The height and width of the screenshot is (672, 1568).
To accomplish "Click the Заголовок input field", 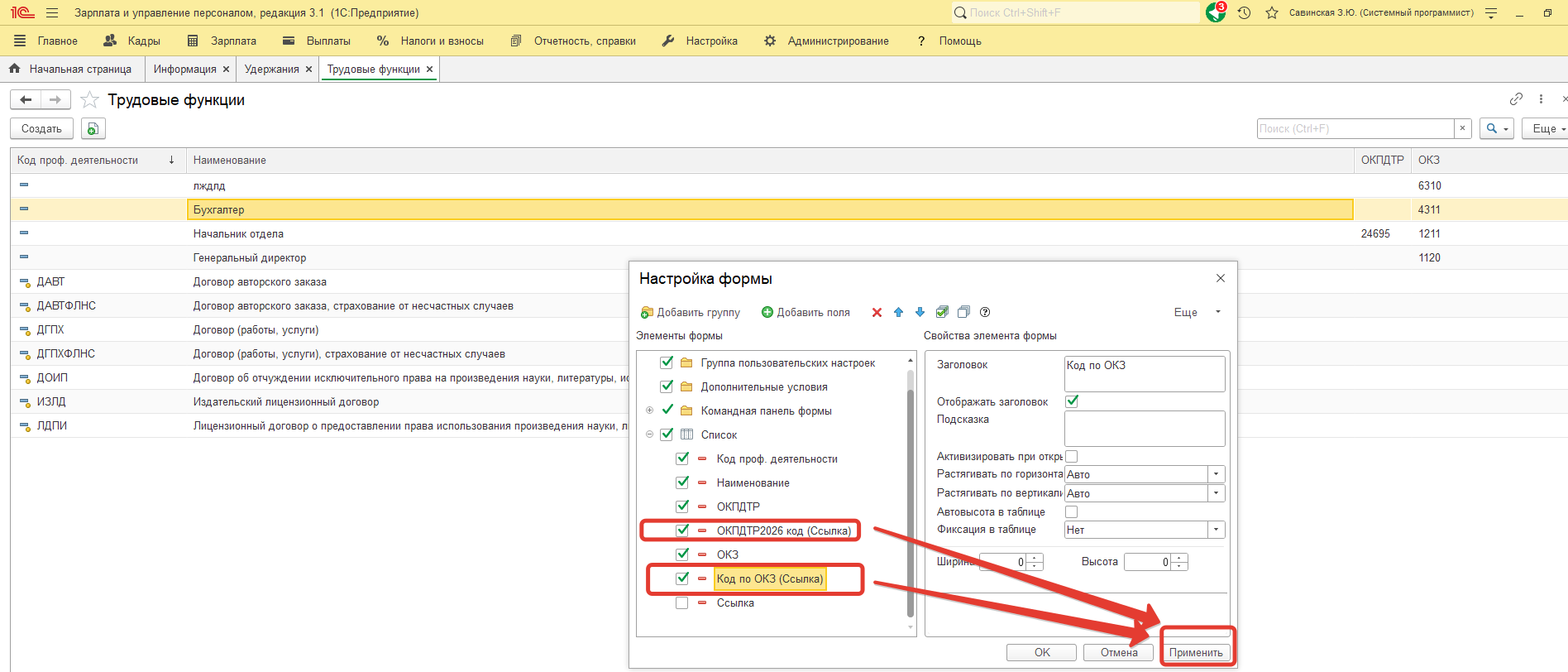I will coord(1144,373).
